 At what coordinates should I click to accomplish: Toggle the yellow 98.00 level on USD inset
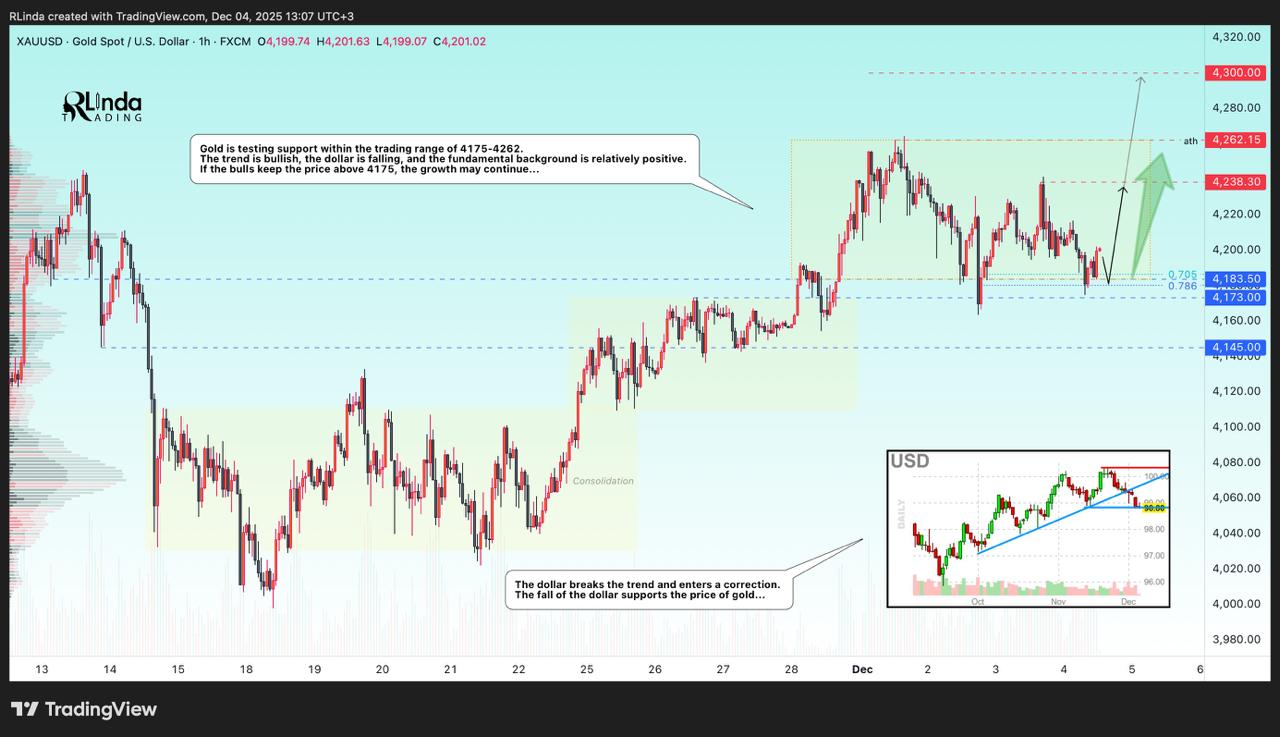(x=1152, y=507)
